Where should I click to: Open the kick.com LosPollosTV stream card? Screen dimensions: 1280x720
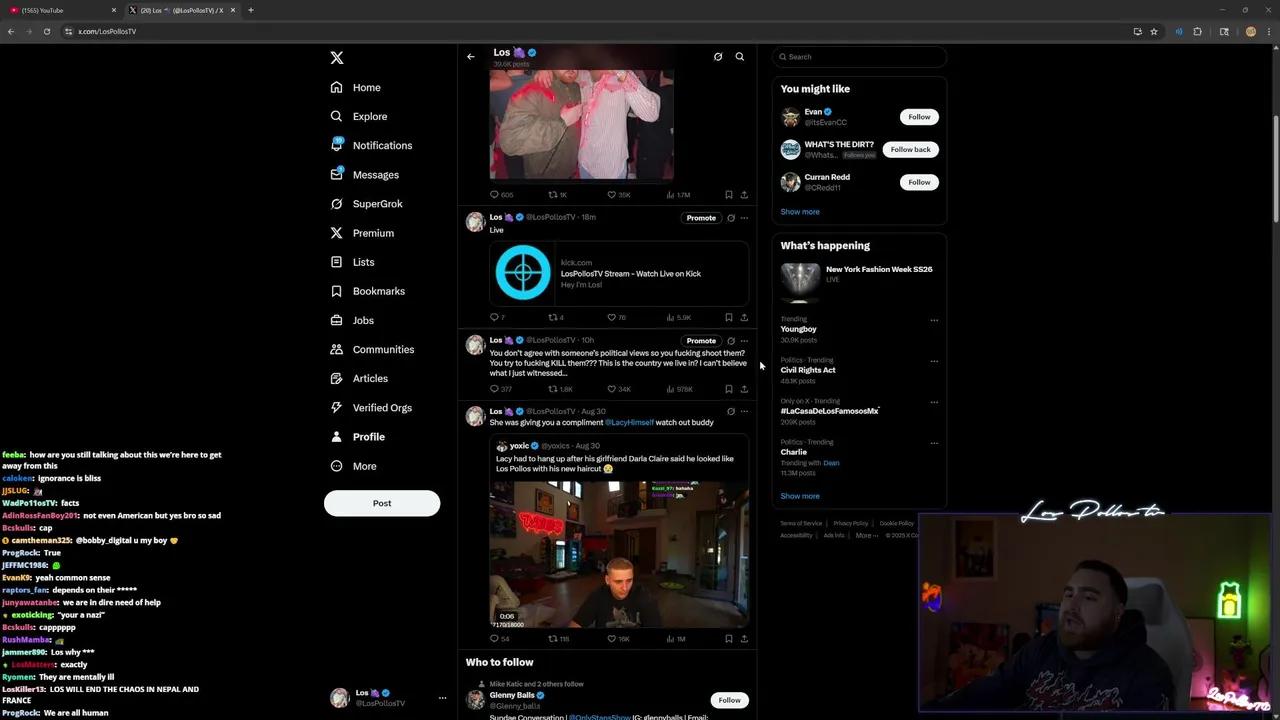[619, 273]
